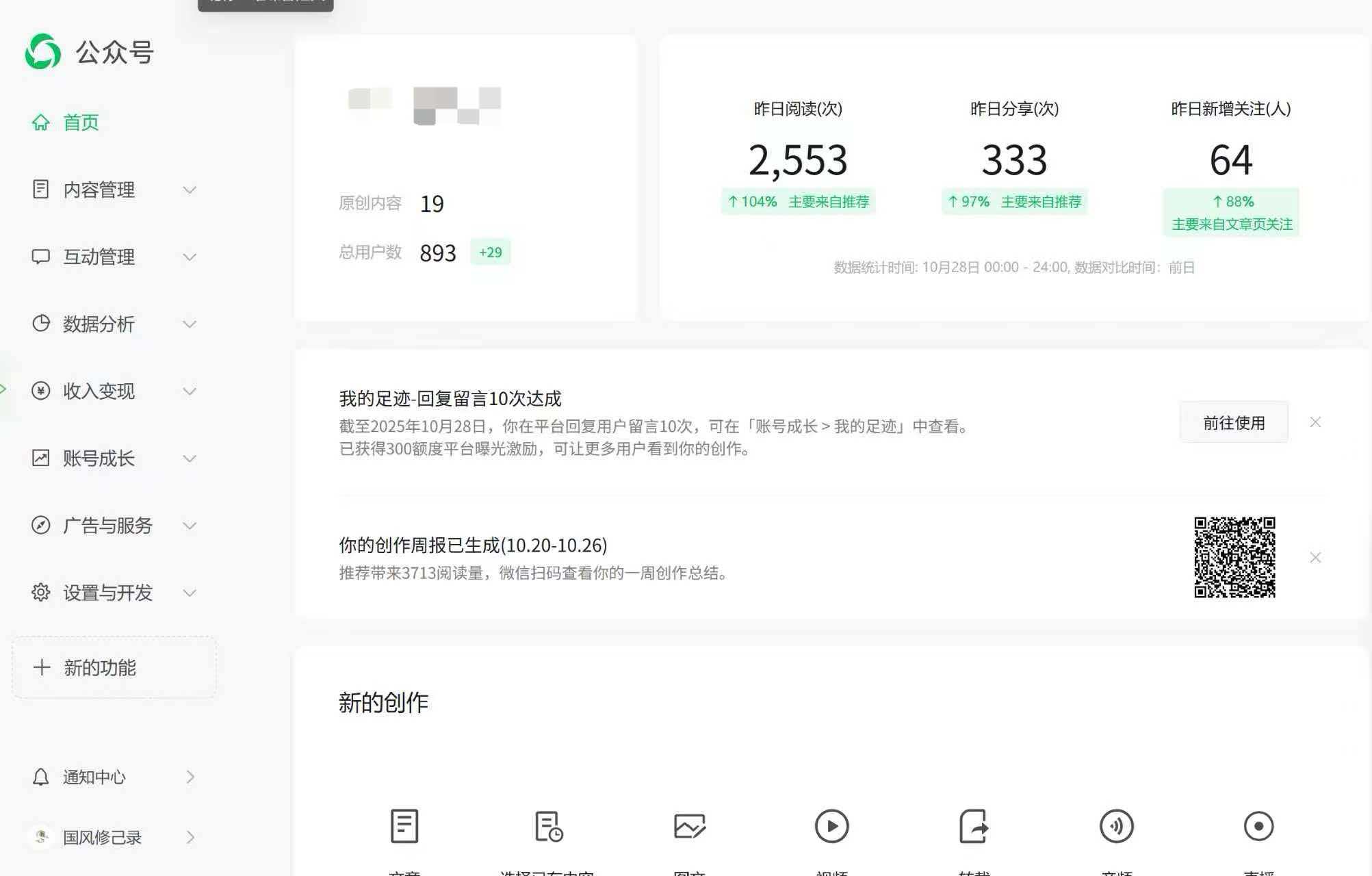
Task: Click the repost (转载) icon
Action: click(974, 826)
